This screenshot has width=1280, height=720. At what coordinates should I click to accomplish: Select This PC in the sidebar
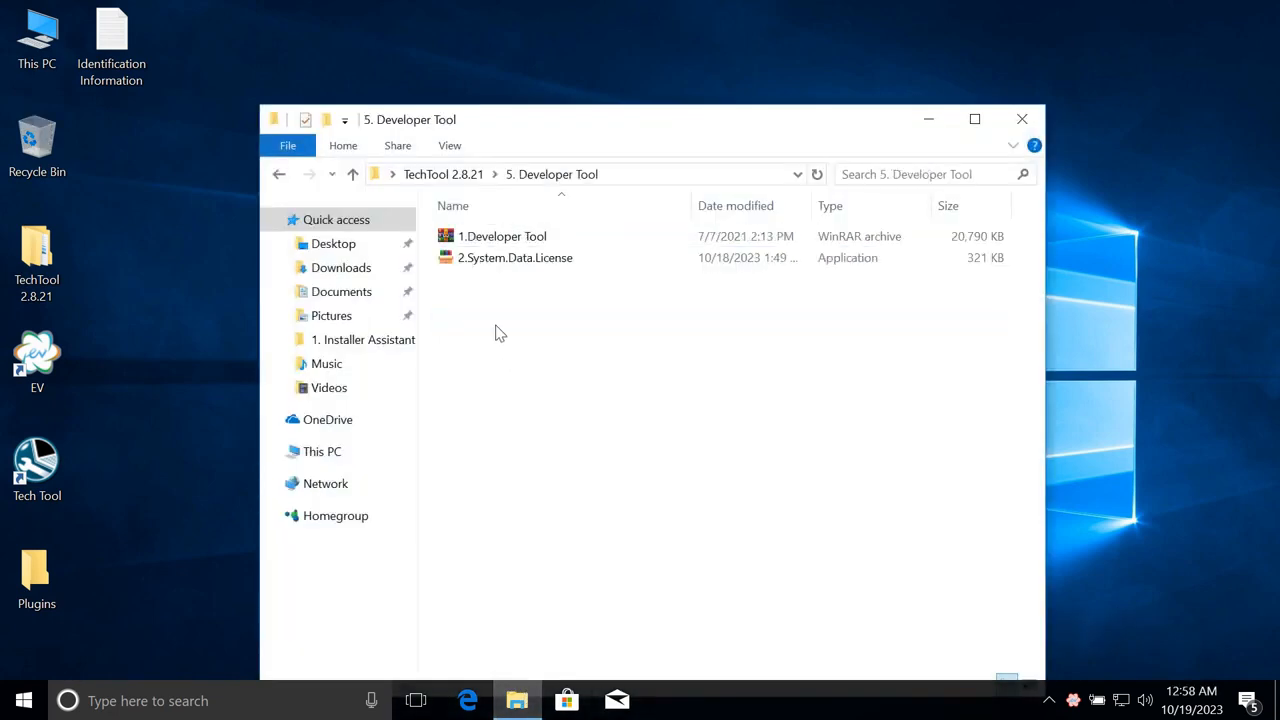pyautogui.click(x=322, y=451)
